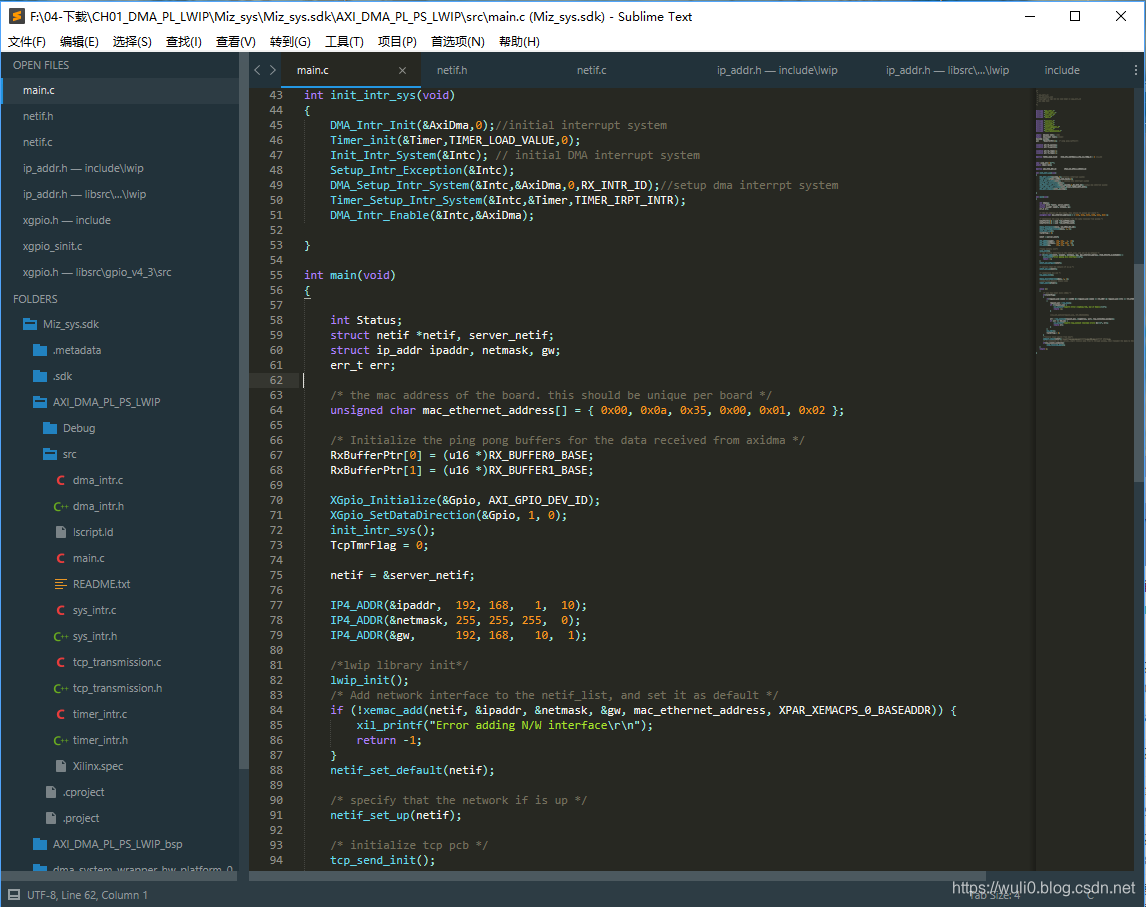Switch to the partially visible include tab
Screen dimensions: 1146x907
(1062, 70)
